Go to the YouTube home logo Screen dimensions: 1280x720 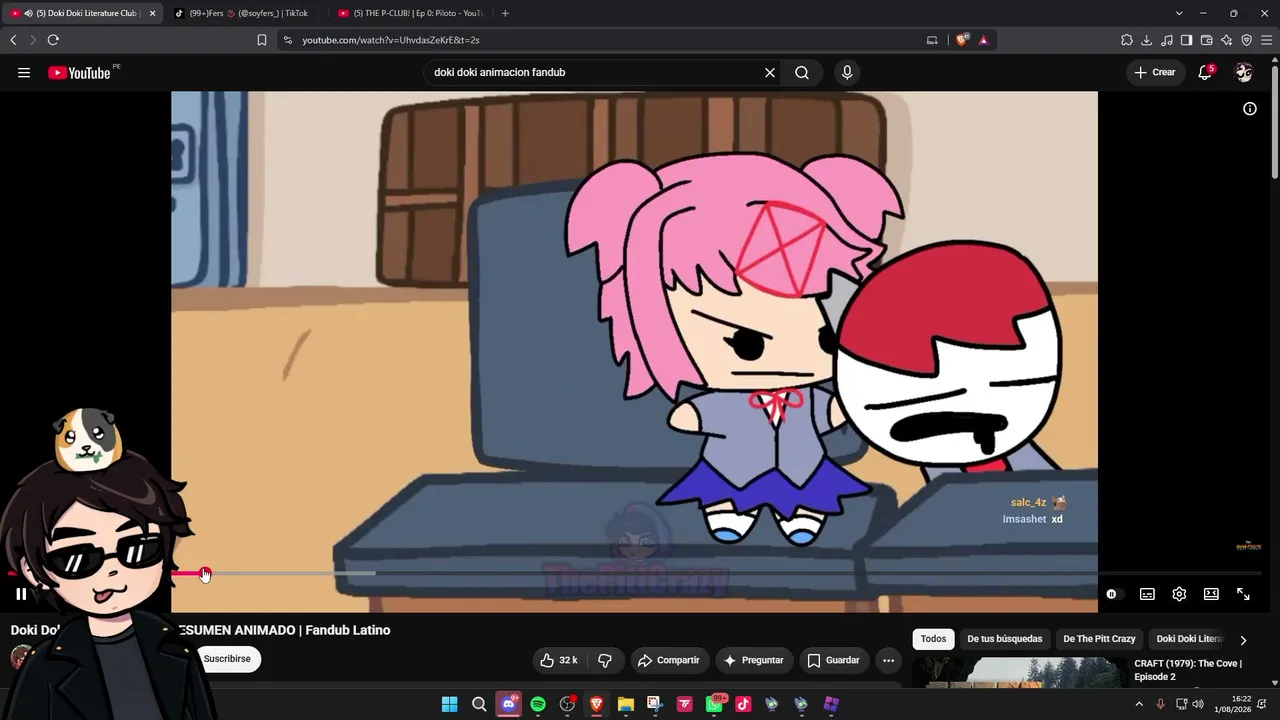tap(79, 72)
